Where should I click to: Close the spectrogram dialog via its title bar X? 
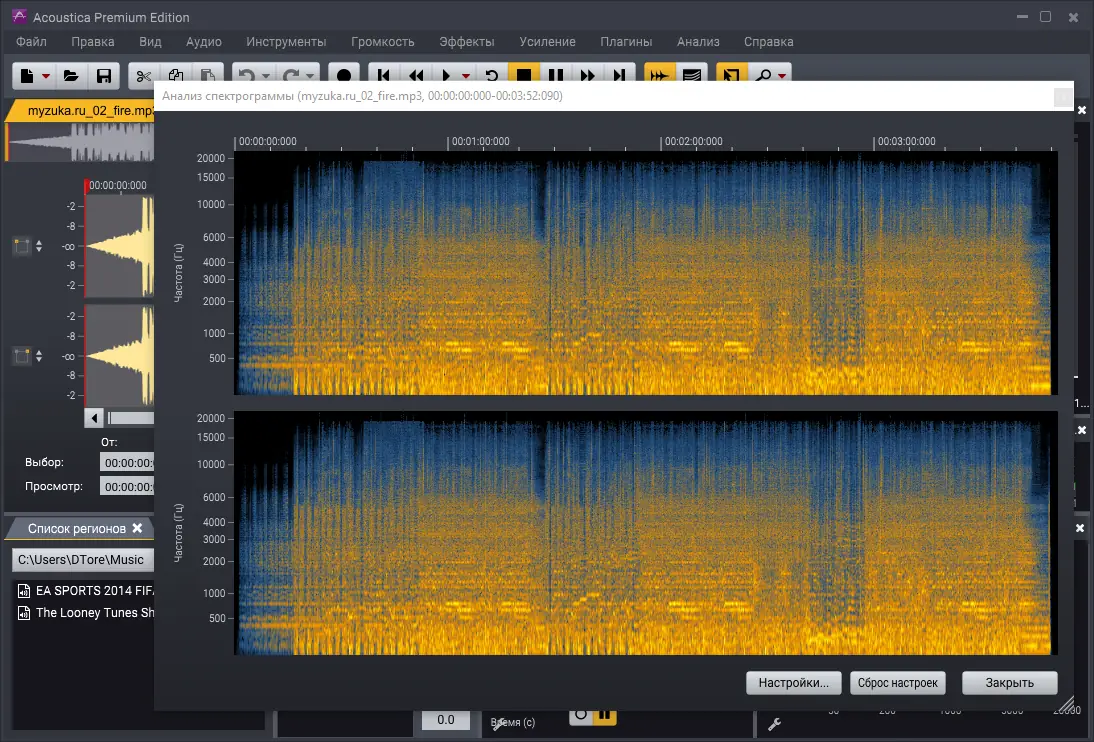(x=1063, y=97)
